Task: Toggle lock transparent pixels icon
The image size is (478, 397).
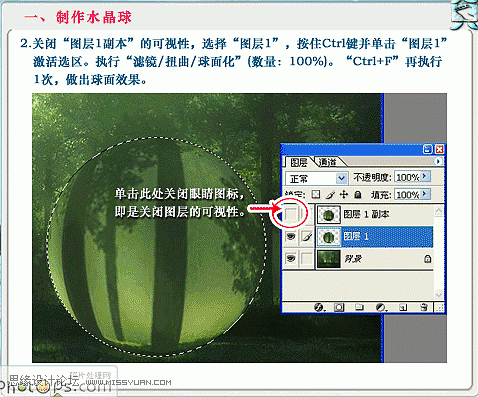Action: (x=316, y=194)
